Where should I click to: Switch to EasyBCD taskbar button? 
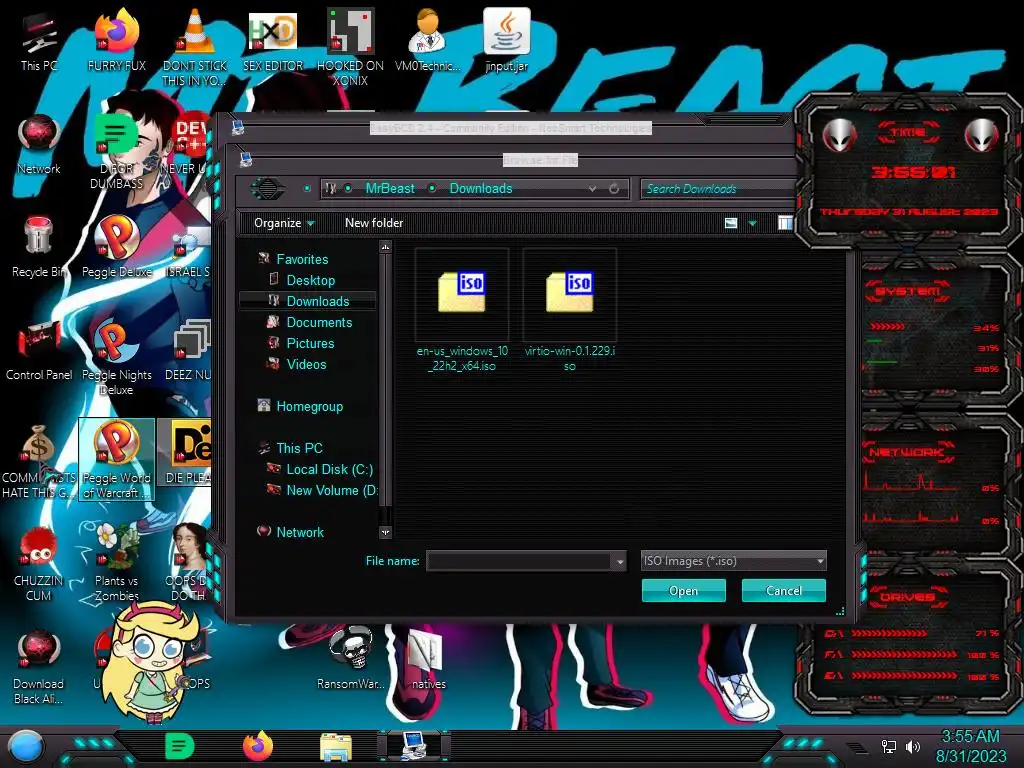coord(414,746)
